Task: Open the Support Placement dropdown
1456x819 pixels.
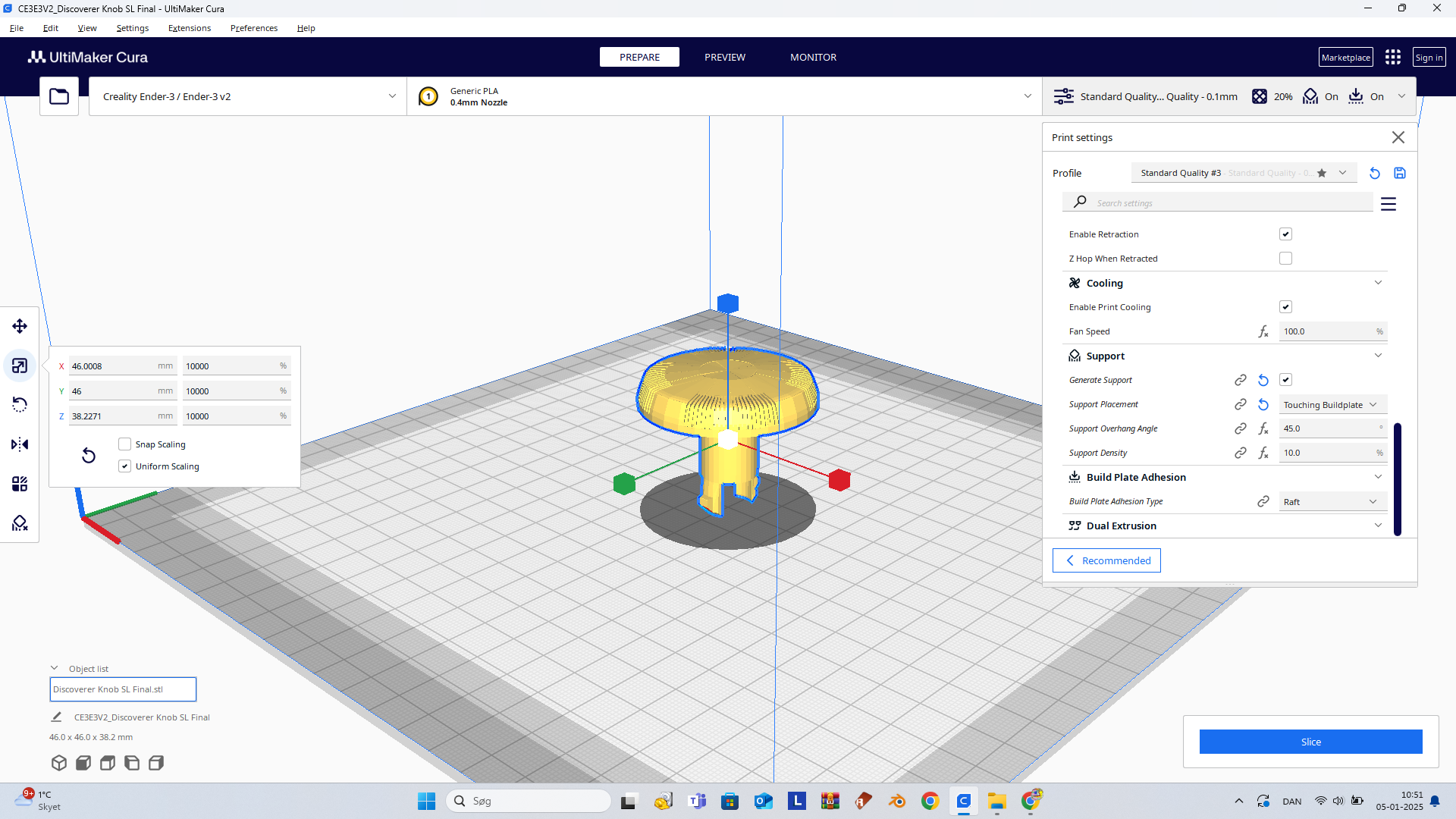Action: click(x=1332, y=405)
